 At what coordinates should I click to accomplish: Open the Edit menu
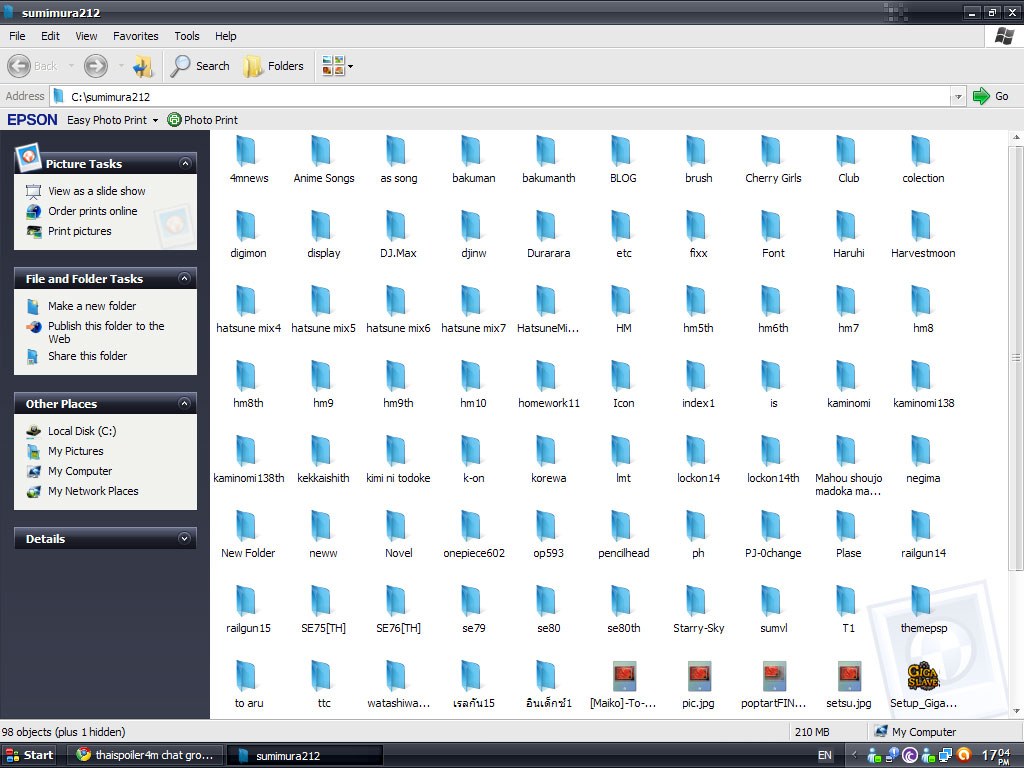(50, 36)
